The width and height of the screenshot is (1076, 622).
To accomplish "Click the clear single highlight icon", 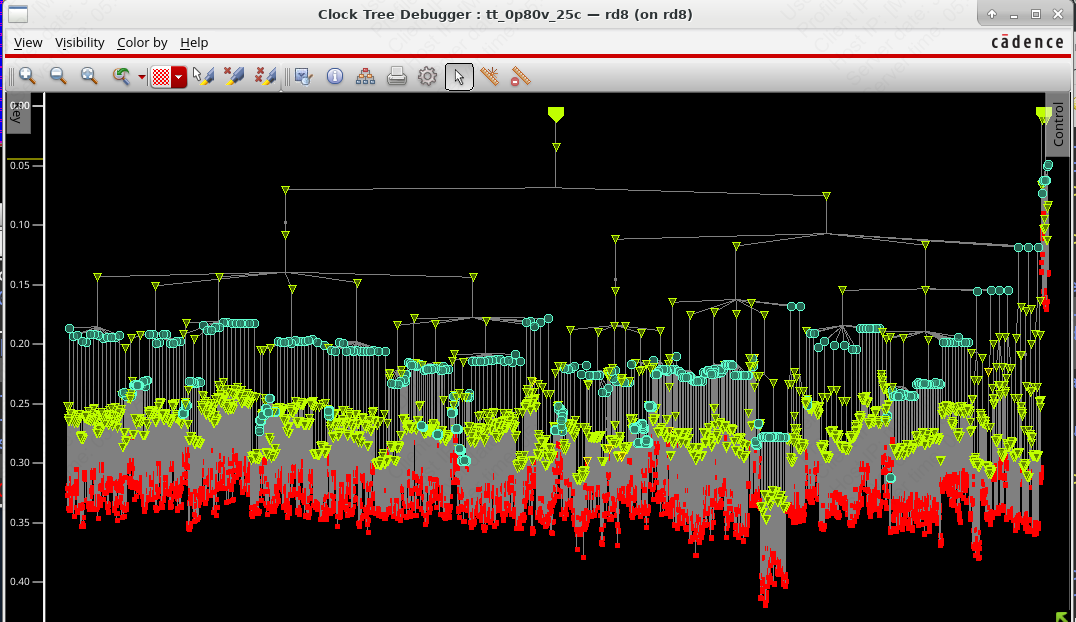I will pos(234,76).
